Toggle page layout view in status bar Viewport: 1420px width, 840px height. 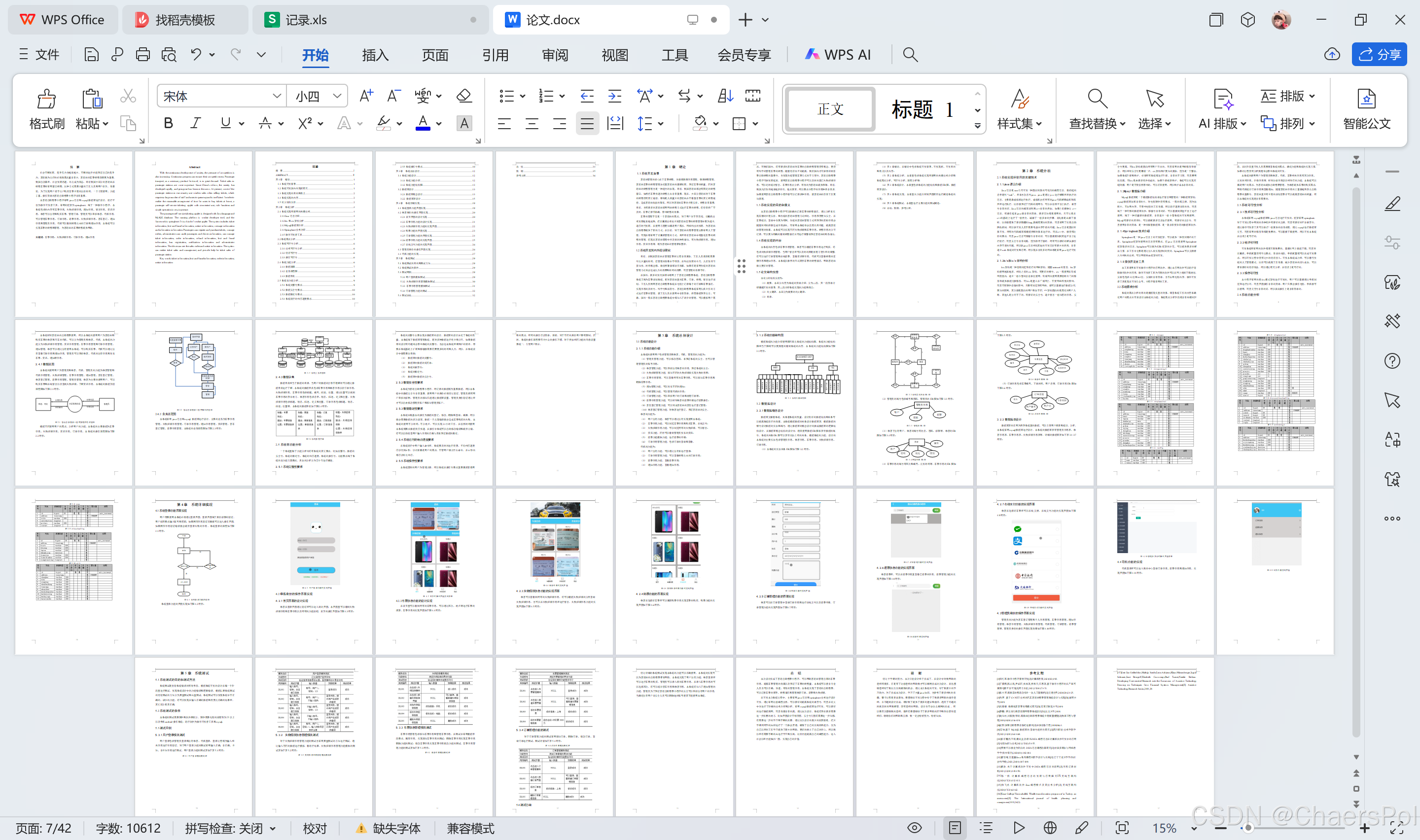pos(955,828)
